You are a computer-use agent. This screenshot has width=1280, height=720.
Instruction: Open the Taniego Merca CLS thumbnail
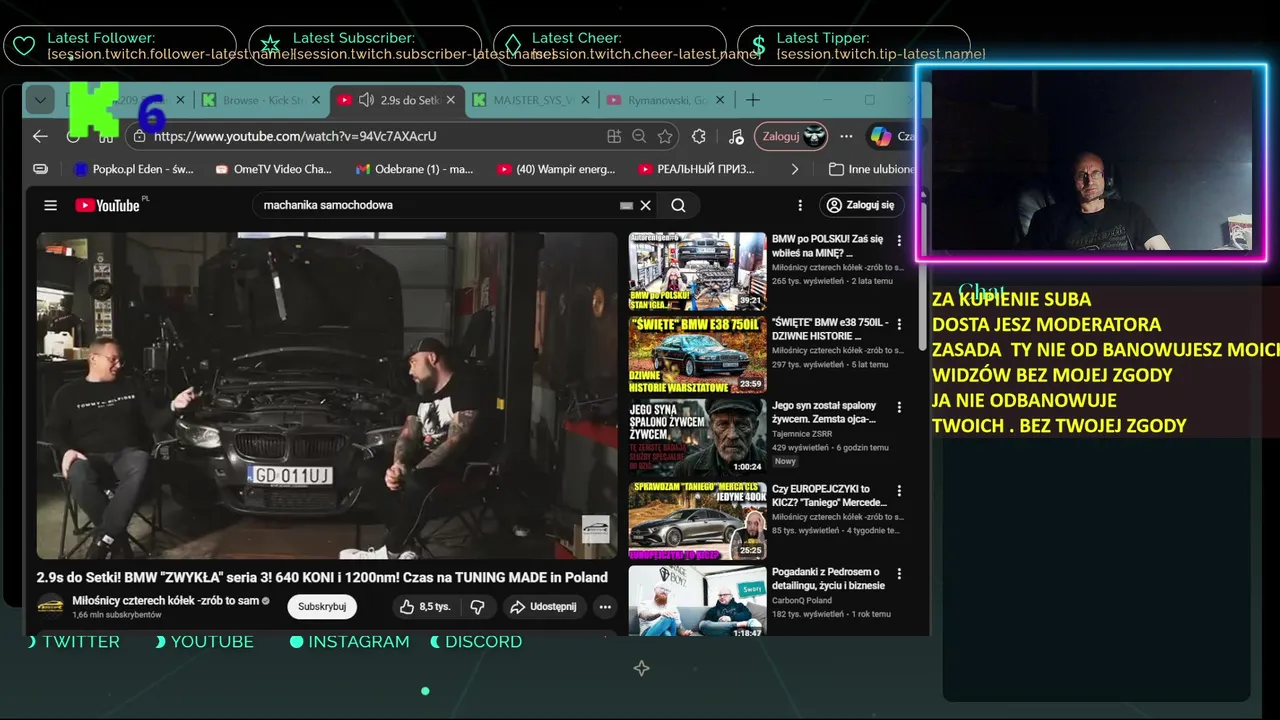[x=697, y=520]
